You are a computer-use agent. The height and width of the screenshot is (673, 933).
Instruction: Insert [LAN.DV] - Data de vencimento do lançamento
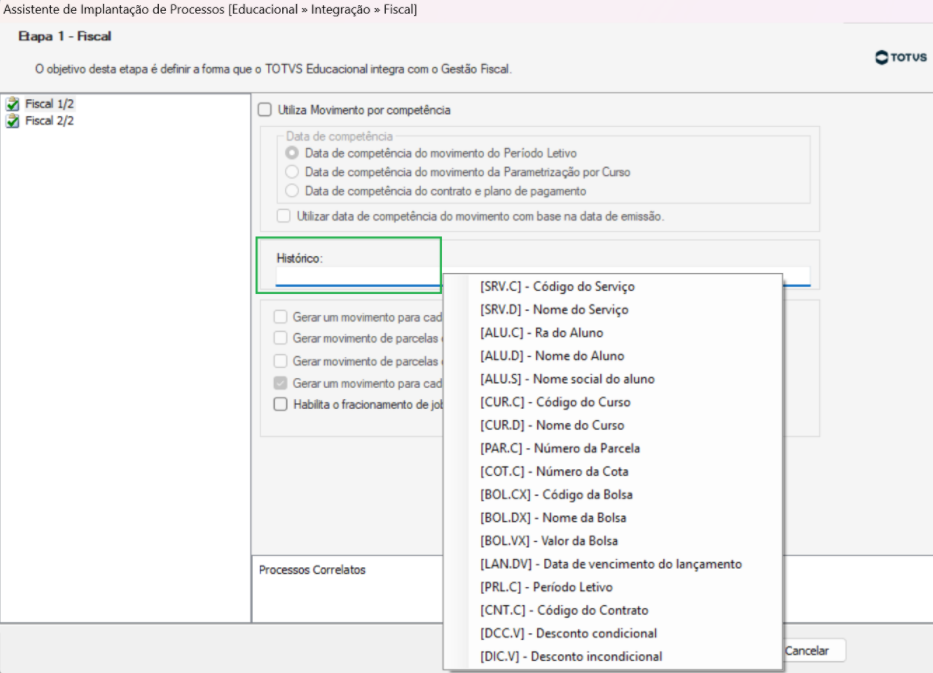(x=613, y=564)
